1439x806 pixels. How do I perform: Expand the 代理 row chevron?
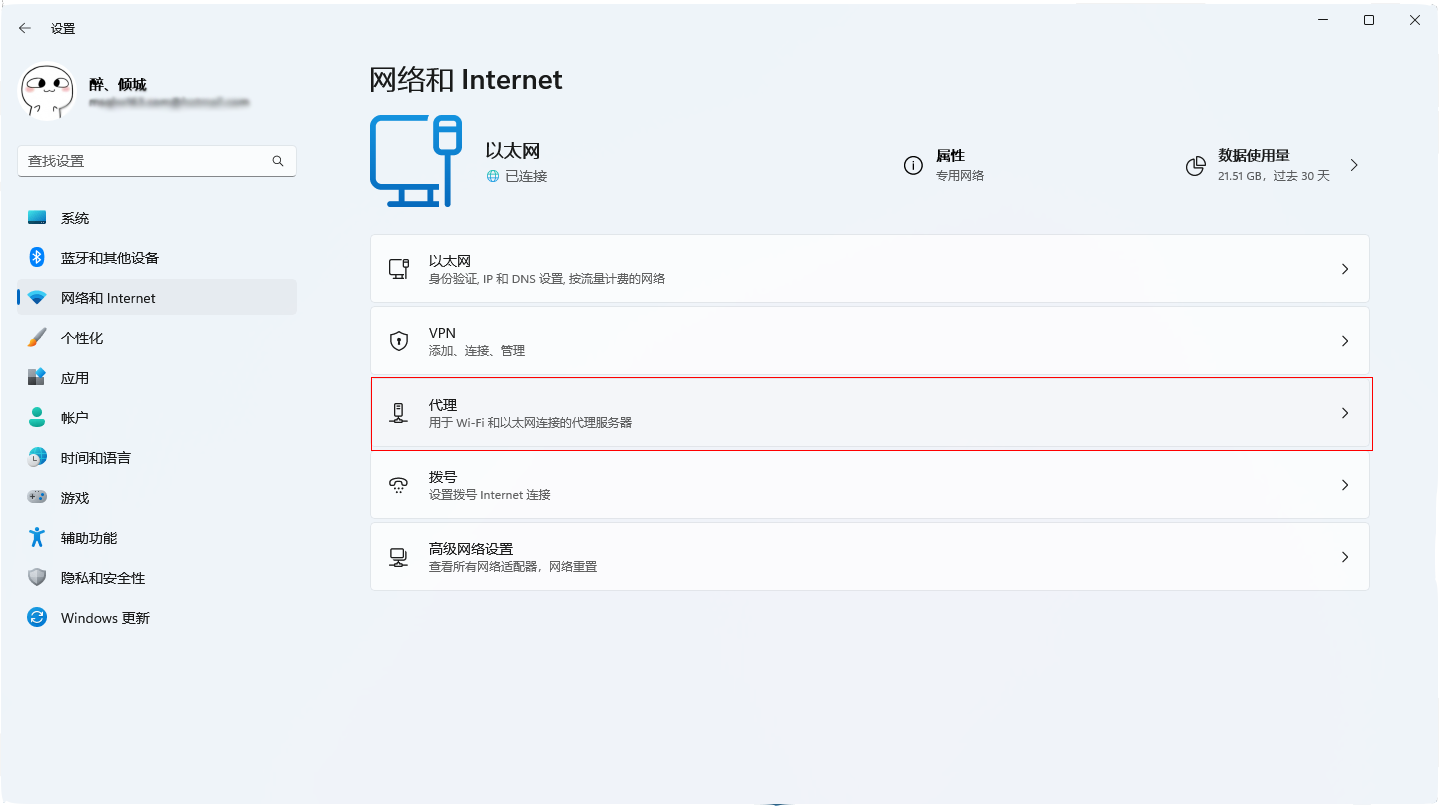1345,413
